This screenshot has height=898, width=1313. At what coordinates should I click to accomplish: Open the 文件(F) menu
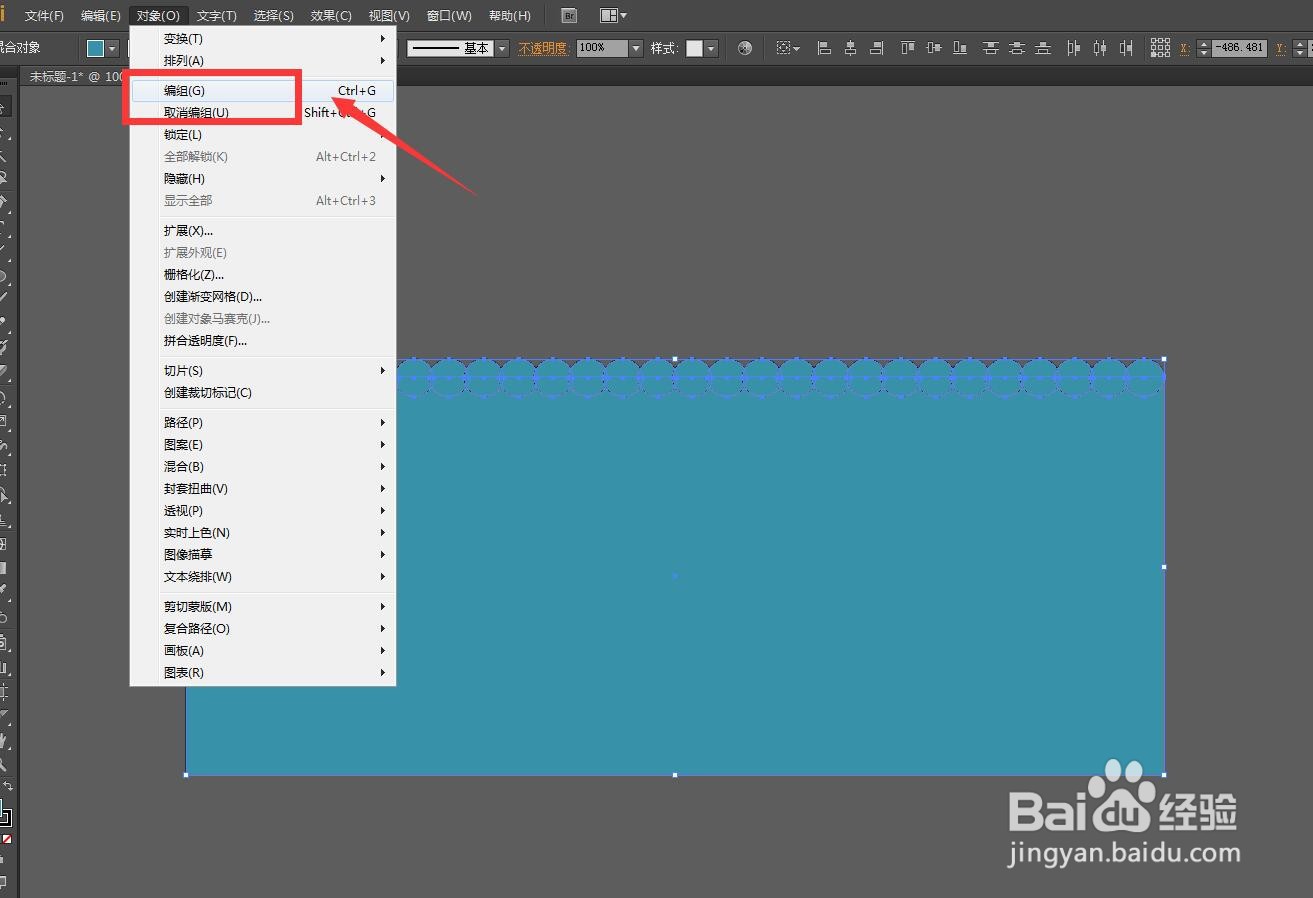[44, 16]
